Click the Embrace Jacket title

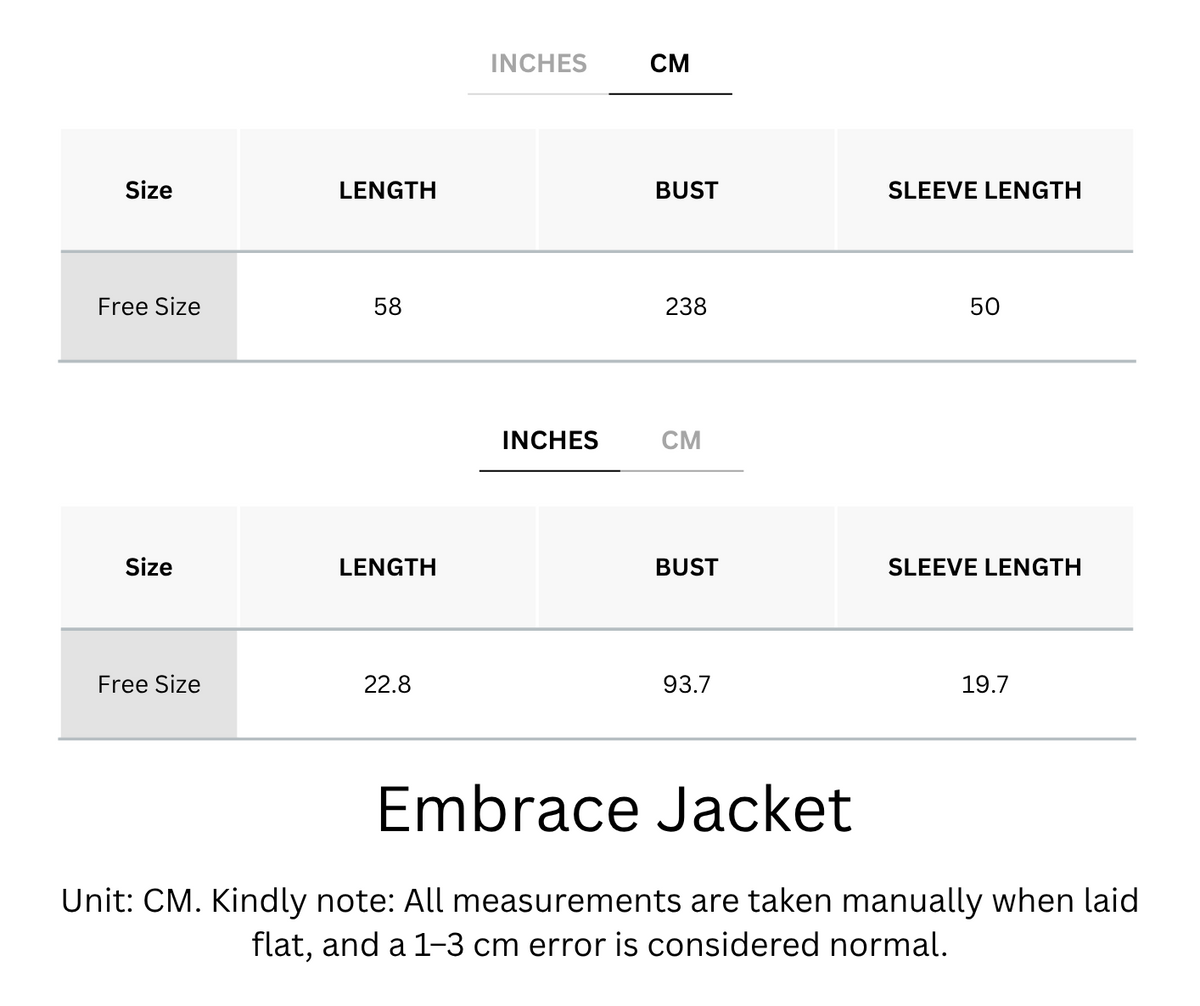(614, 808)
